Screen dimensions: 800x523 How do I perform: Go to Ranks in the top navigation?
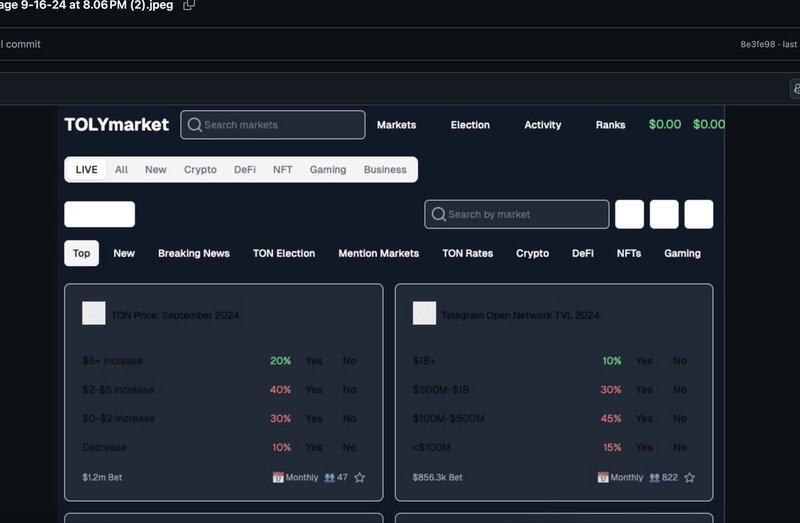pos(610,125)
